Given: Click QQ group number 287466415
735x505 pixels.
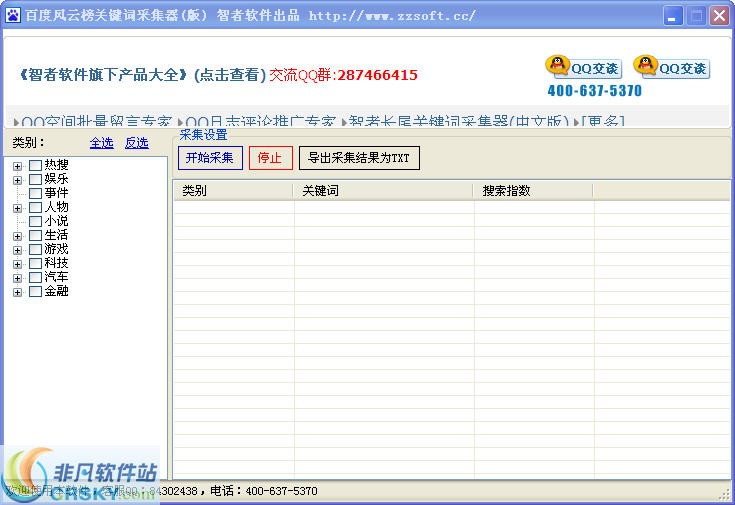Looking at the screenshot, I should (377, 75).
